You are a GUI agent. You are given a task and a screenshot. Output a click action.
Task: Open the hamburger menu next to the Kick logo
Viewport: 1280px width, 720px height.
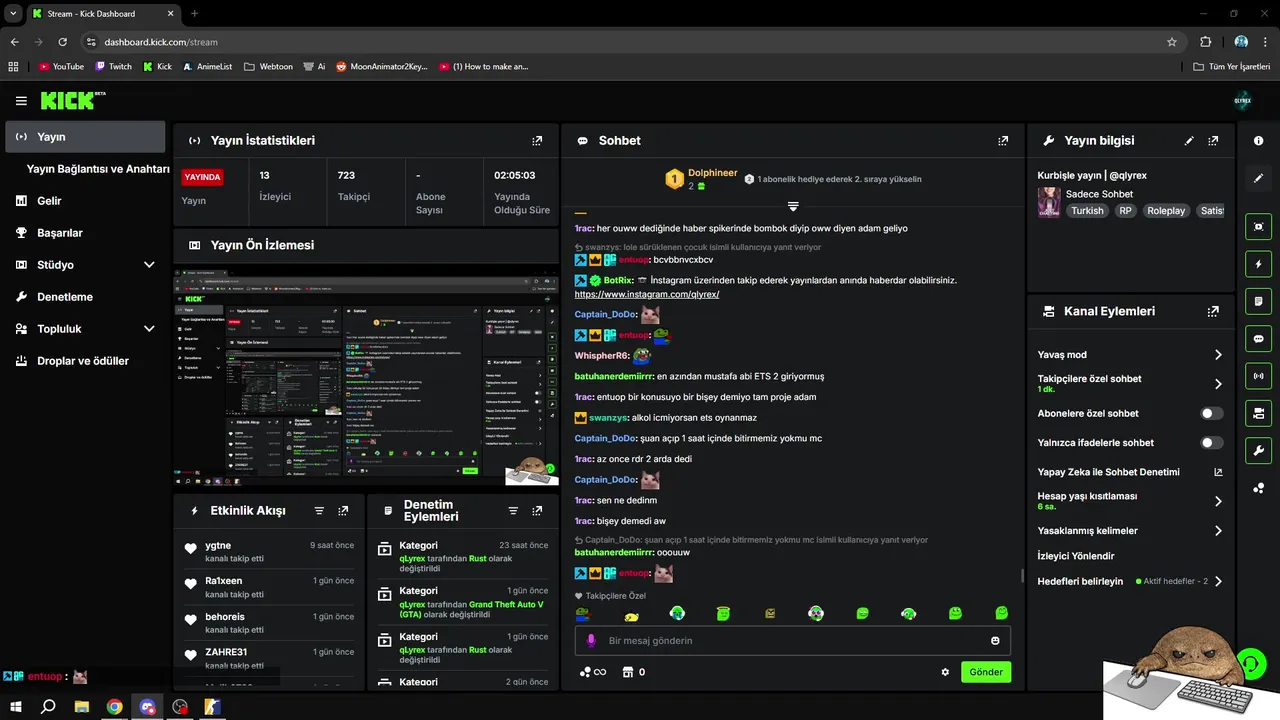pyautogui.click(x=21, y=101)
